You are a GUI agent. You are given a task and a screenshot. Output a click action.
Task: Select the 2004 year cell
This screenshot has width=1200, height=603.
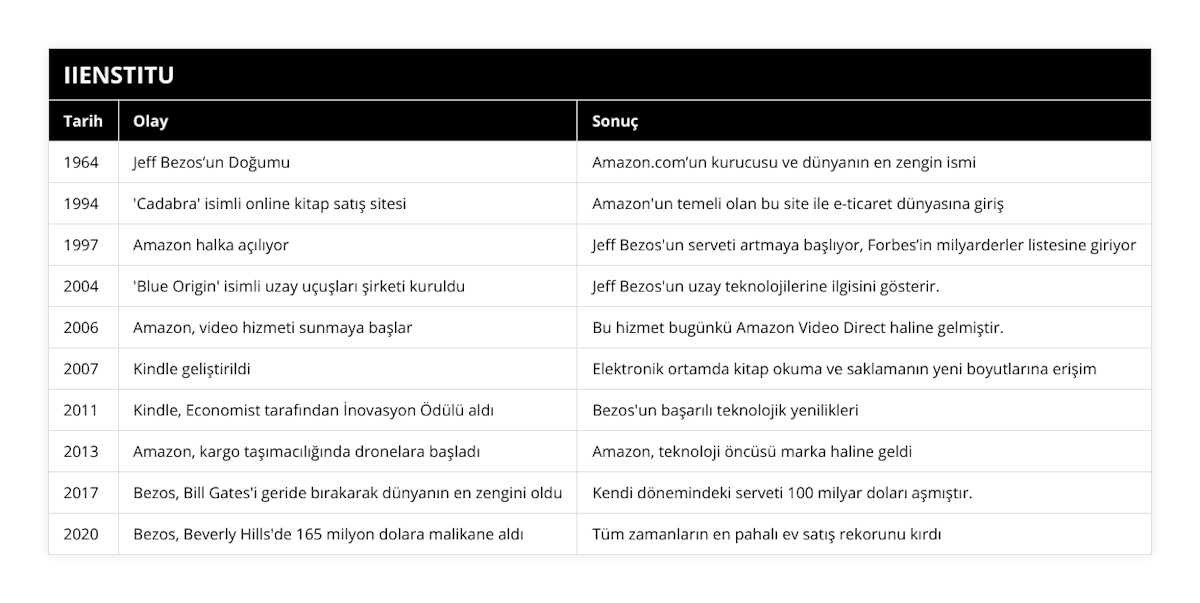pos(81,286)
